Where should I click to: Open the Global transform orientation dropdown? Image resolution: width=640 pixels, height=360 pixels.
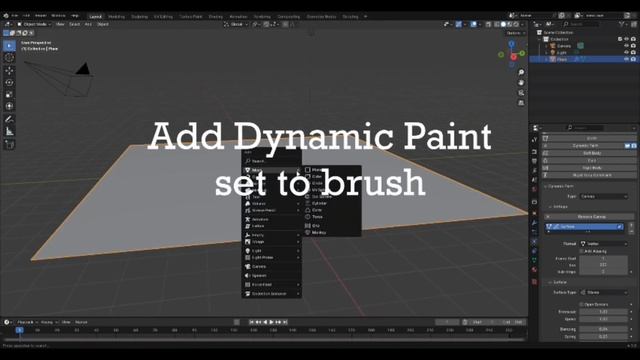click(x=236, y=24)
